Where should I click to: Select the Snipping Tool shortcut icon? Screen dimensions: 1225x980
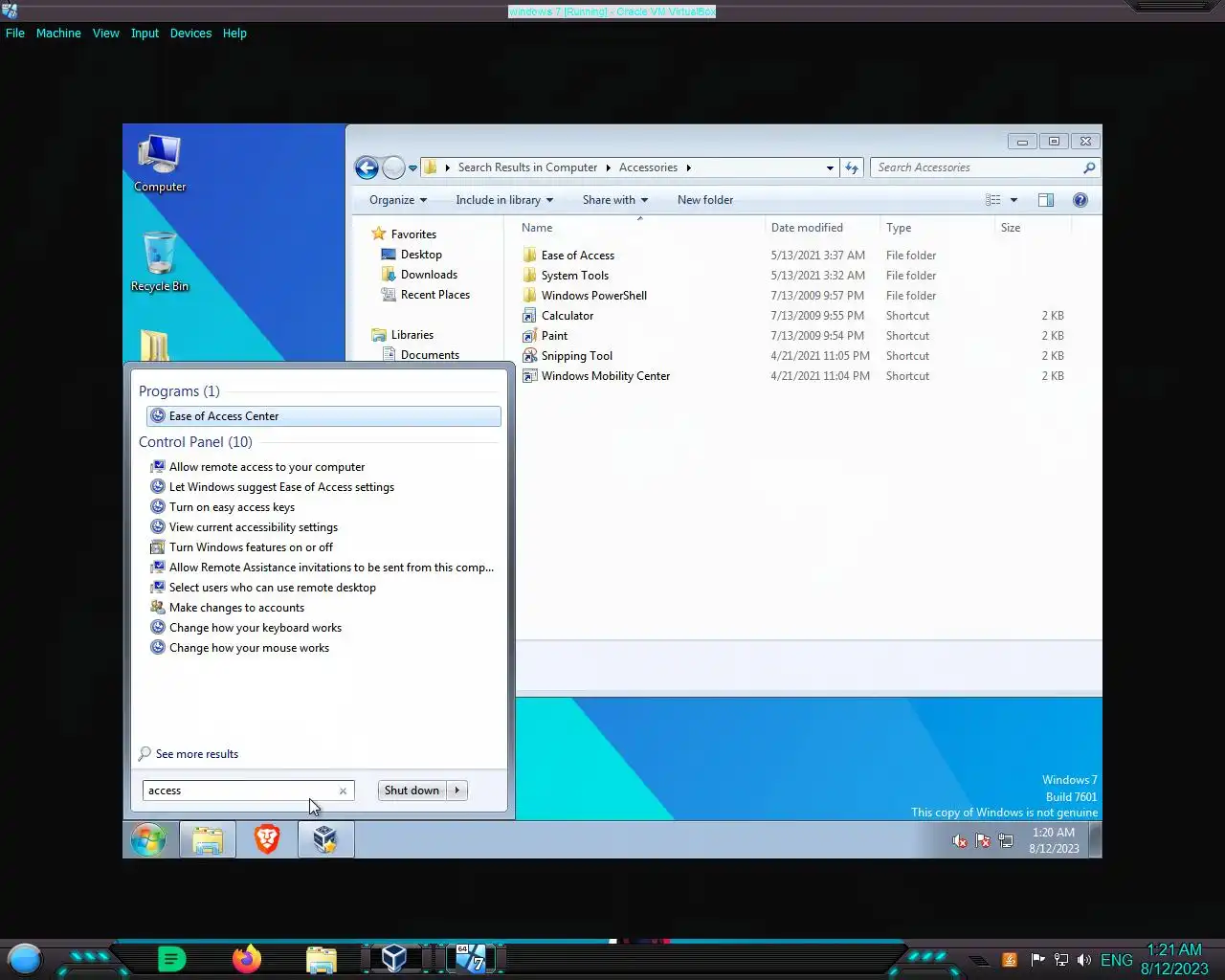pos(529,356)
